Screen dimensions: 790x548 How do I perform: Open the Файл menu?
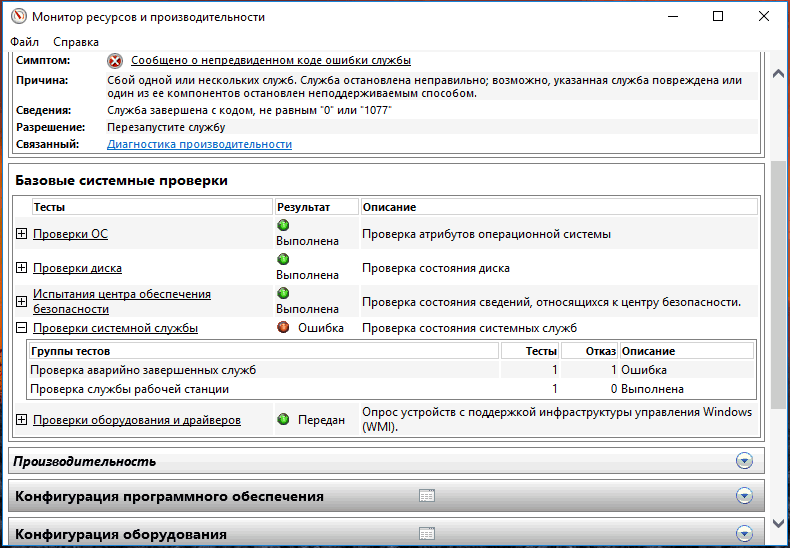tap(25, 42)
